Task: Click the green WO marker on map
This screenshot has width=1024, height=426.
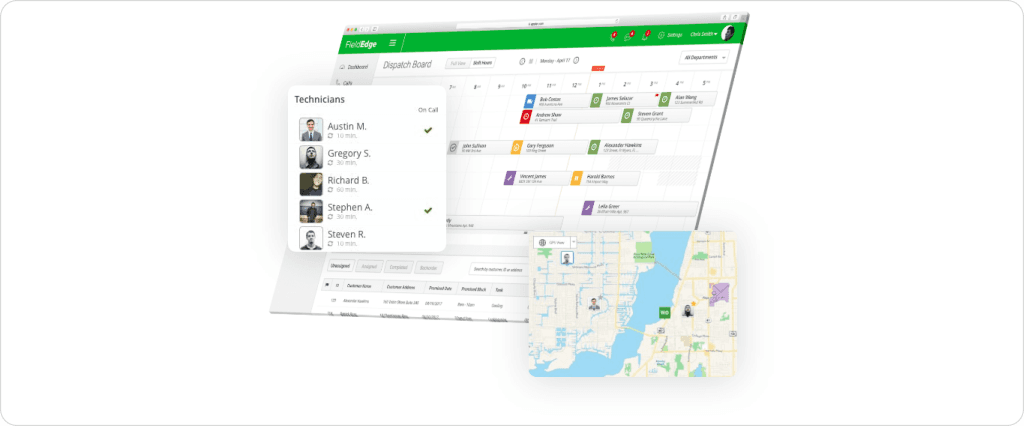Action: (665, 314)
